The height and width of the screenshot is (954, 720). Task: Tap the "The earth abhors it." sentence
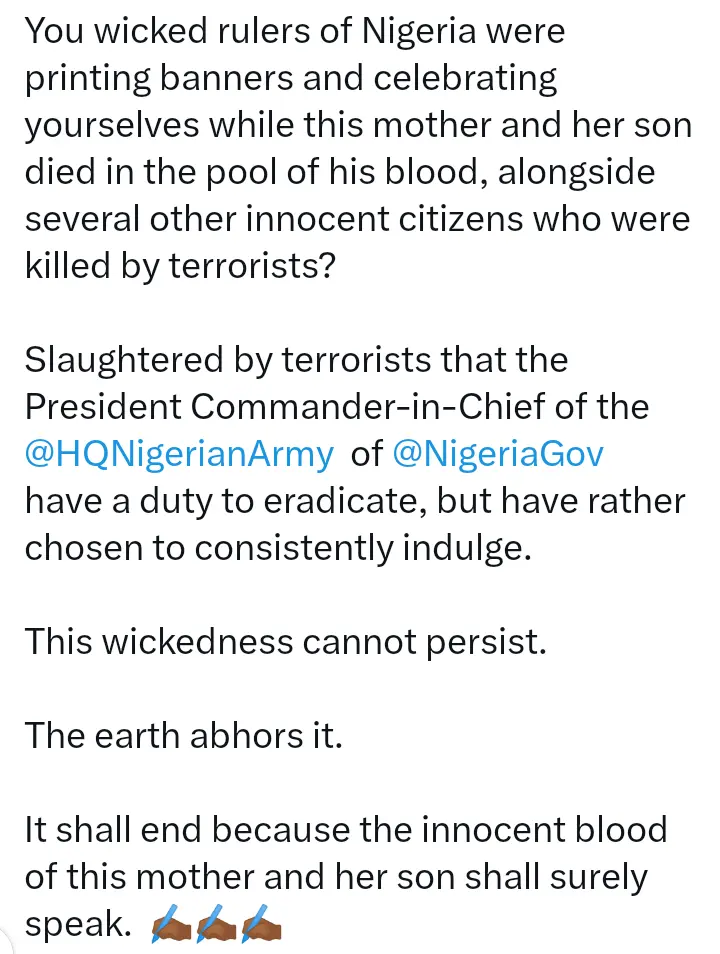184,735
